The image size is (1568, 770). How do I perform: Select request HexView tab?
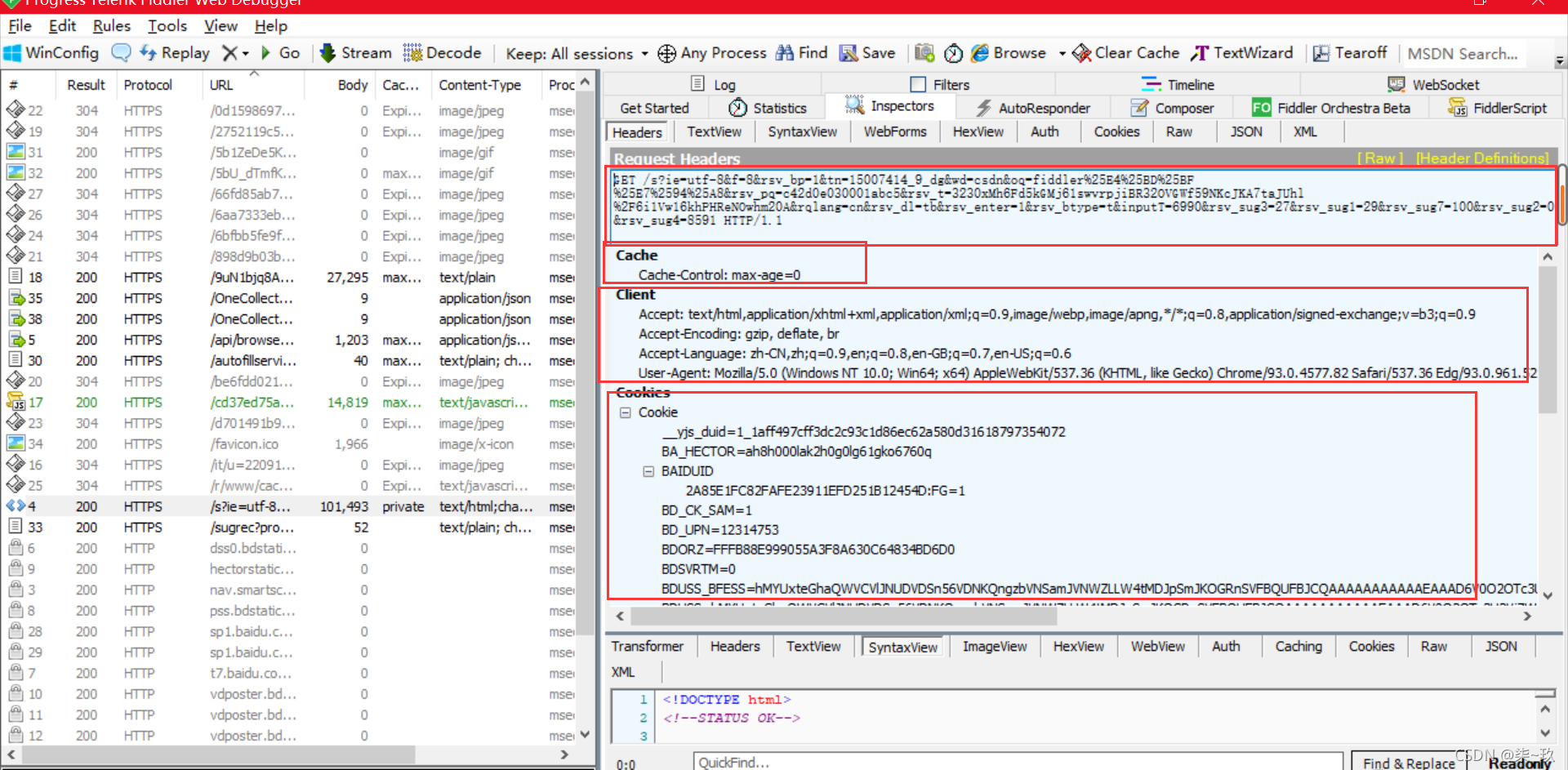pyautogui.click(x=978, y=131)
